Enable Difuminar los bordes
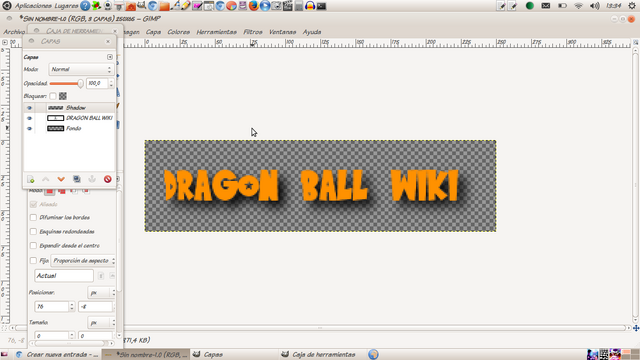Image resolution: width=640 pixels, height=360 pixels. click(33, 218)
